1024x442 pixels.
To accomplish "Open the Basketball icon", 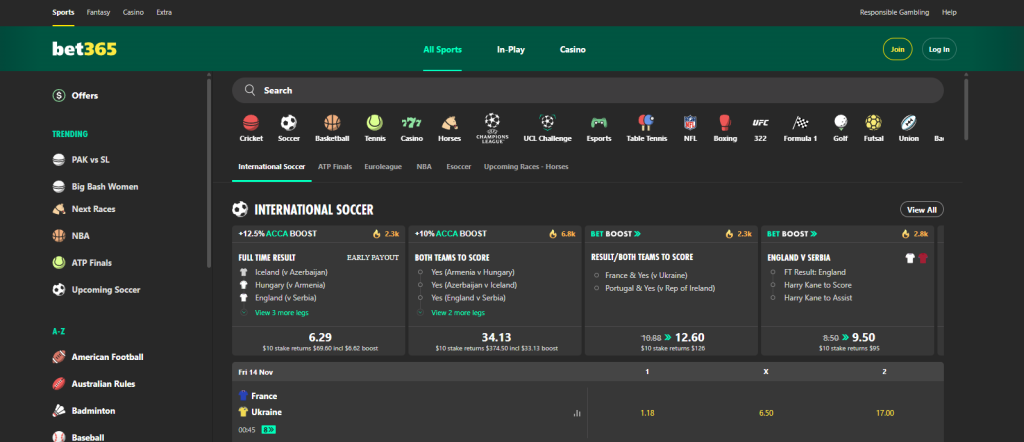I will (332, 122).
